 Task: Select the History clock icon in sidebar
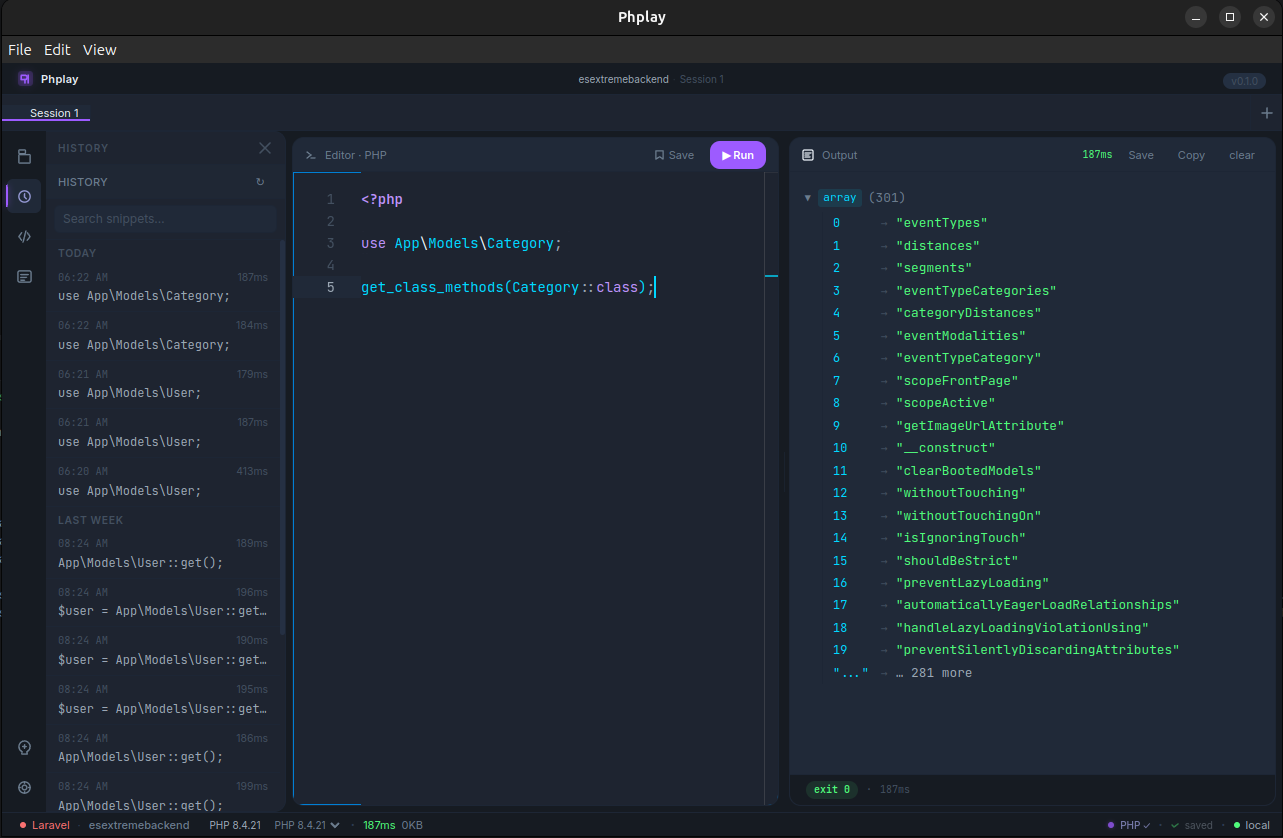[x=24, y=196]
